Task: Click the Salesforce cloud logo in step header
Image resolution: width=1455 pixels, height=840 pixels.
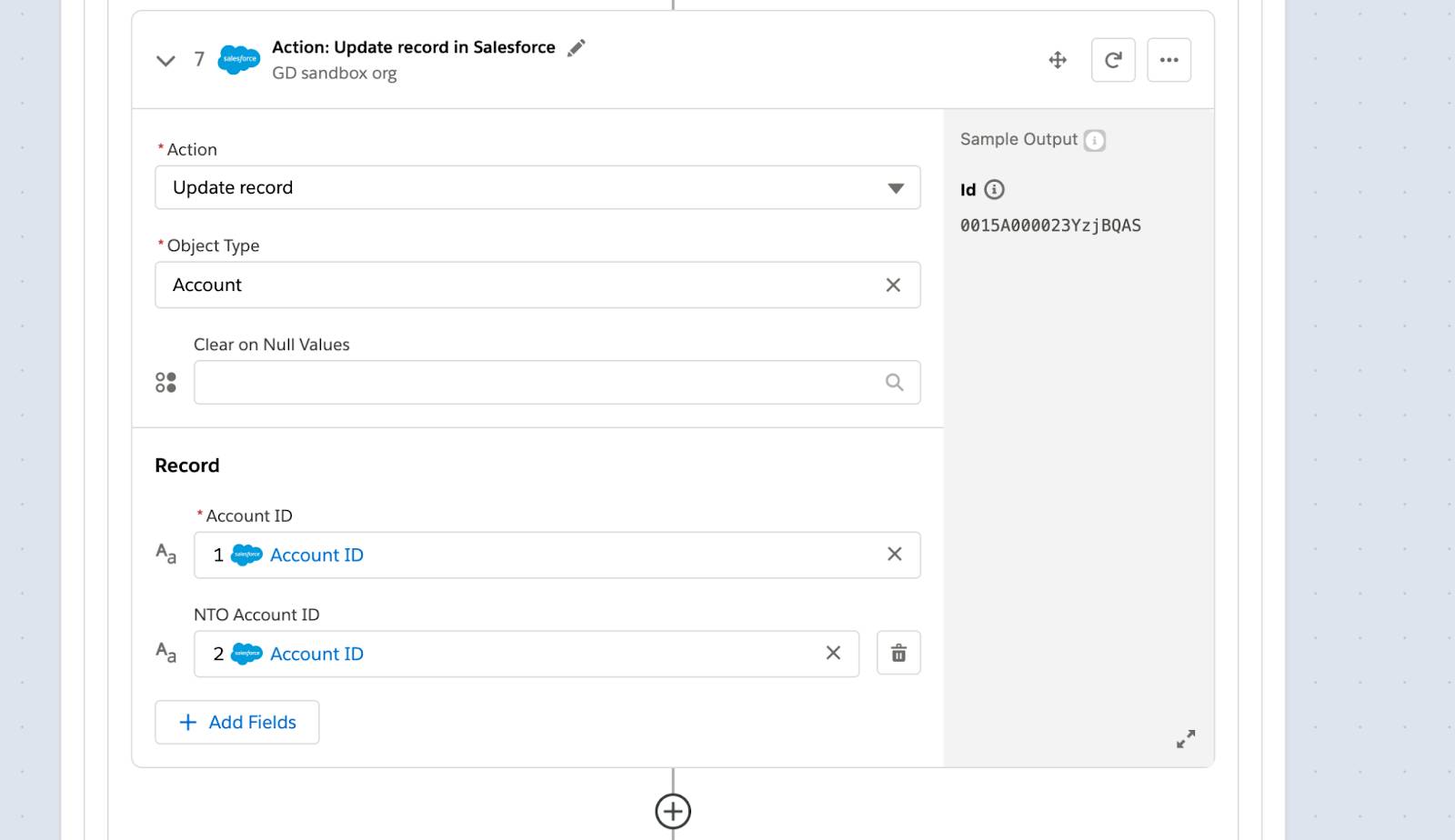Action: click(239, 59)
